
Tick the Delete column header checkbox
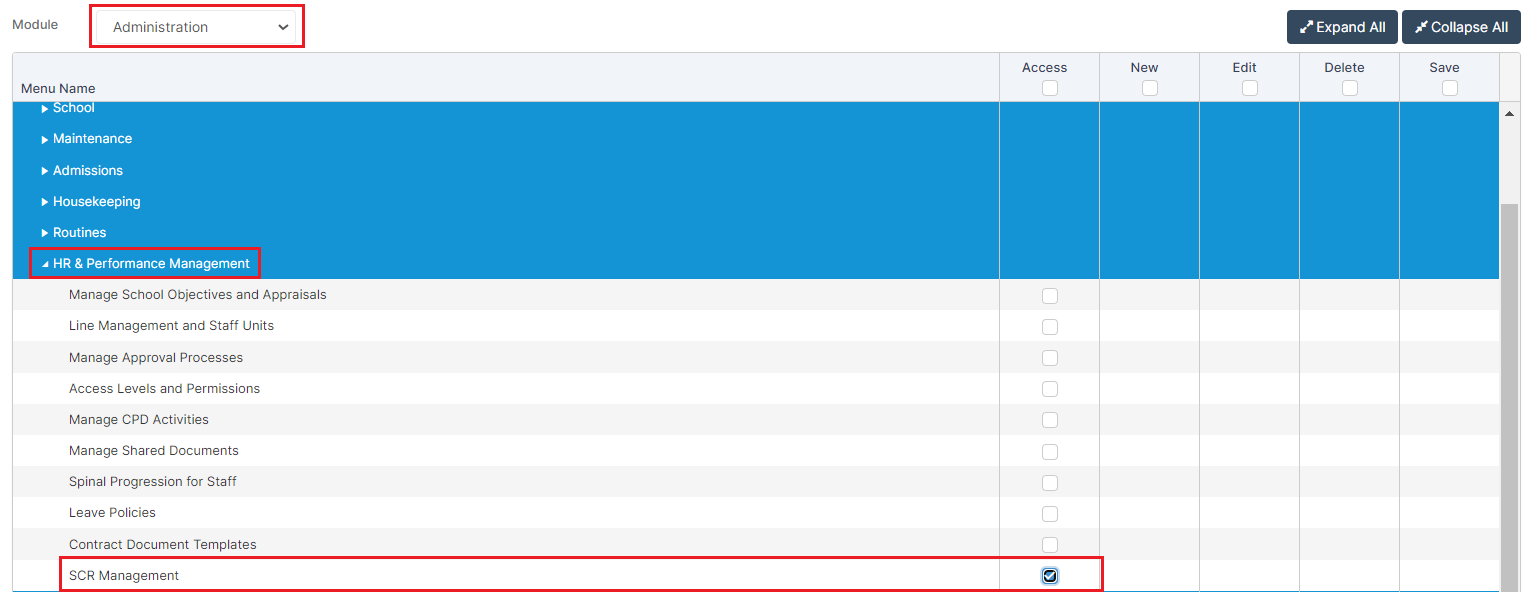point(1349,88)
